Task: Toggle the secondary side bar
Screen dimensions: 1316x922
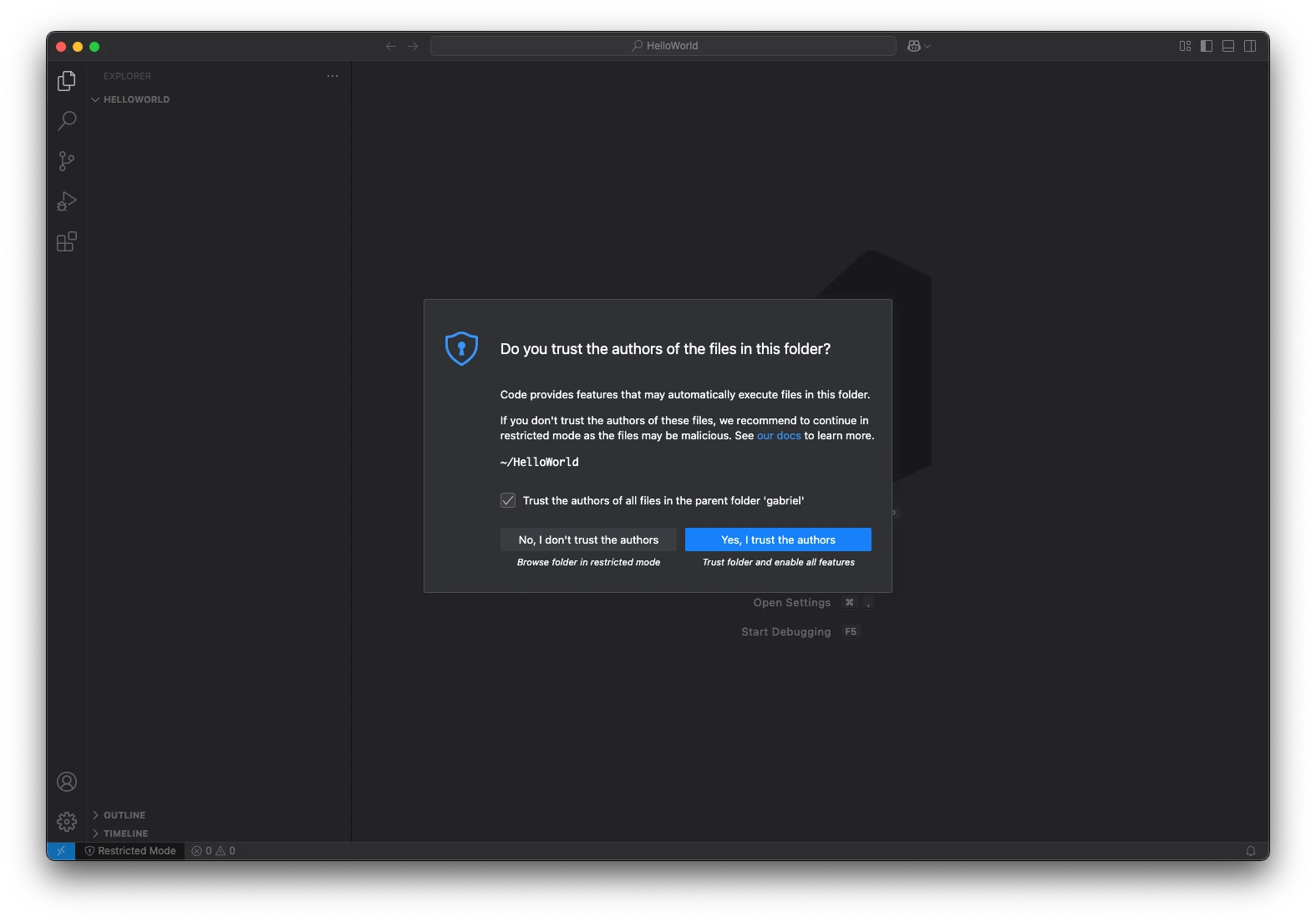Action: tap(1250, 46)
